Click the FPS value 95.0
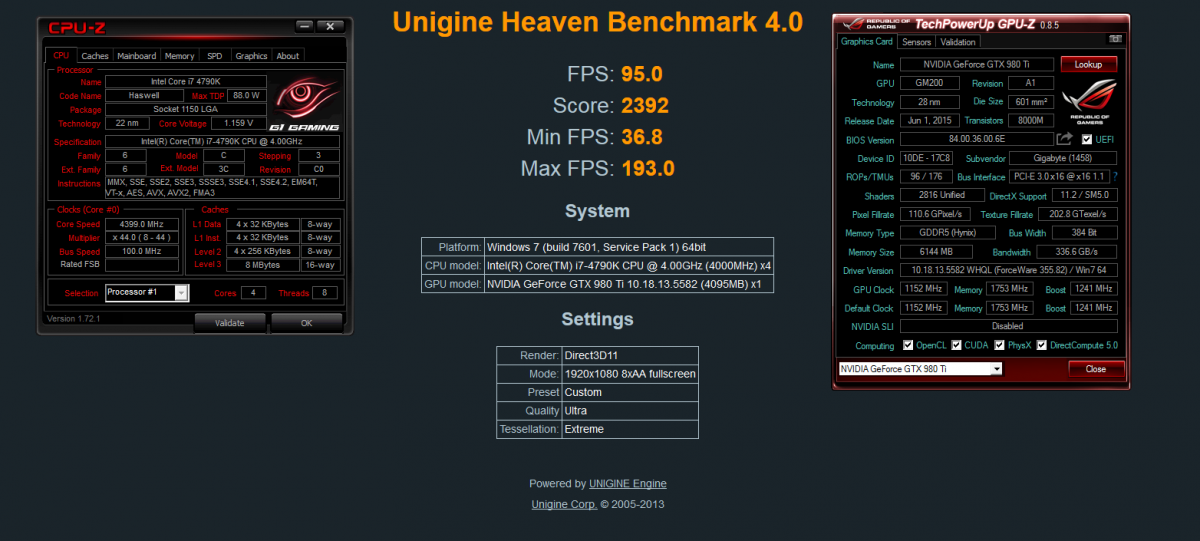 point(642,73)
